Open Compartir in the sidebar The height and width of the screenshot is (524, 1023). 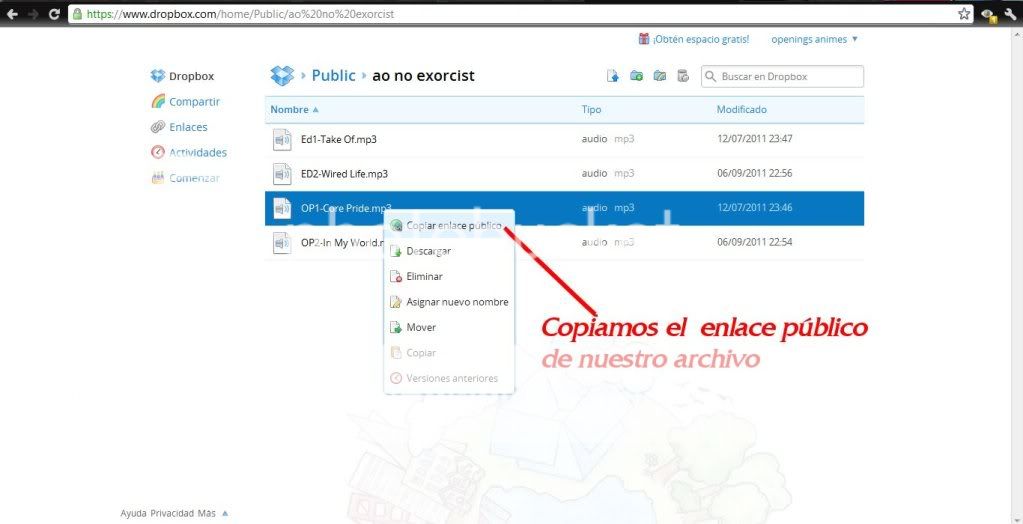(x=186, y=102)
